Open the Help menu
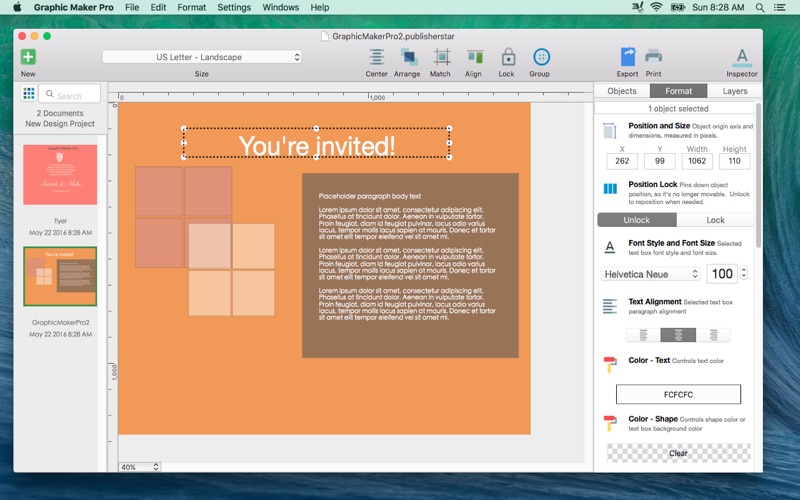The height and width of the screenshot is (500, 800). click(320, 7)
